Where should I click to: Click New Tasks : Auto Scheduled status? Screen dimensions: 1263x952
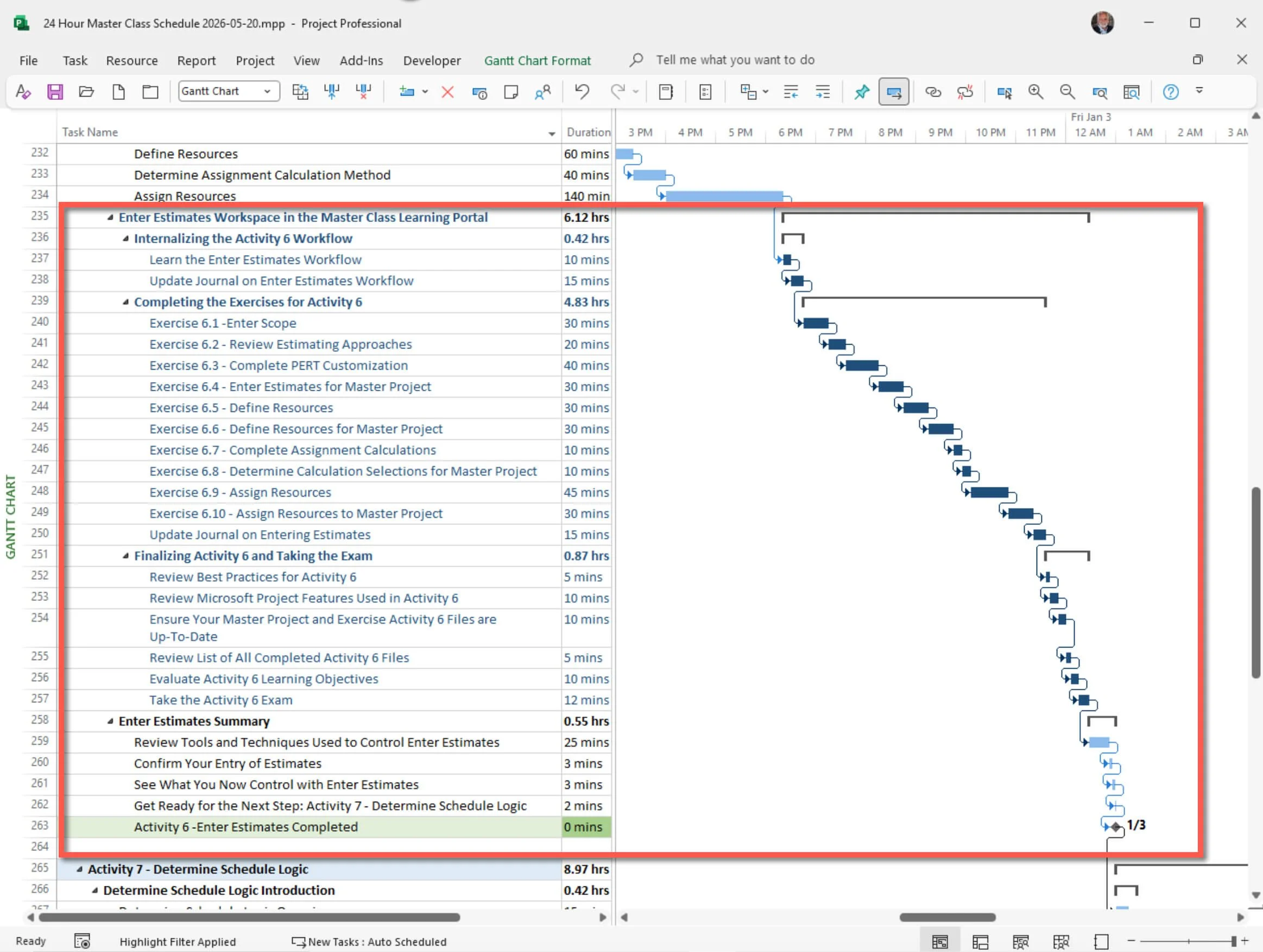[369, 942]
